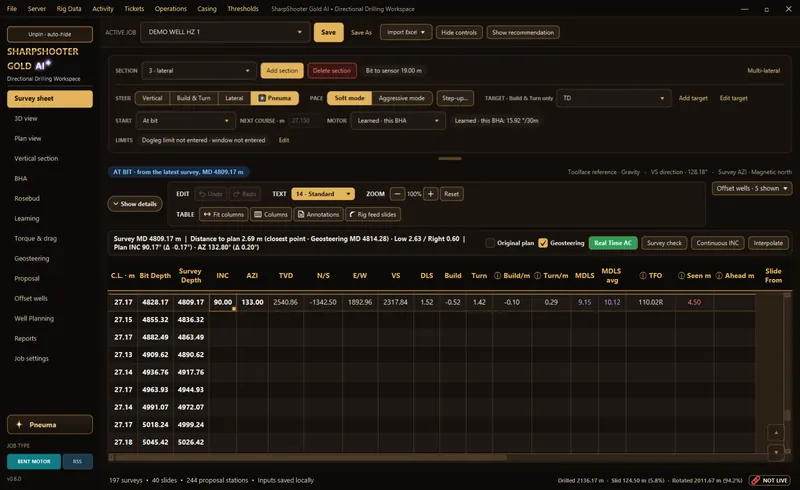Click the table scroll-up arrow button
The width and height of the screenshot is (800, 490).
point(776,433)
